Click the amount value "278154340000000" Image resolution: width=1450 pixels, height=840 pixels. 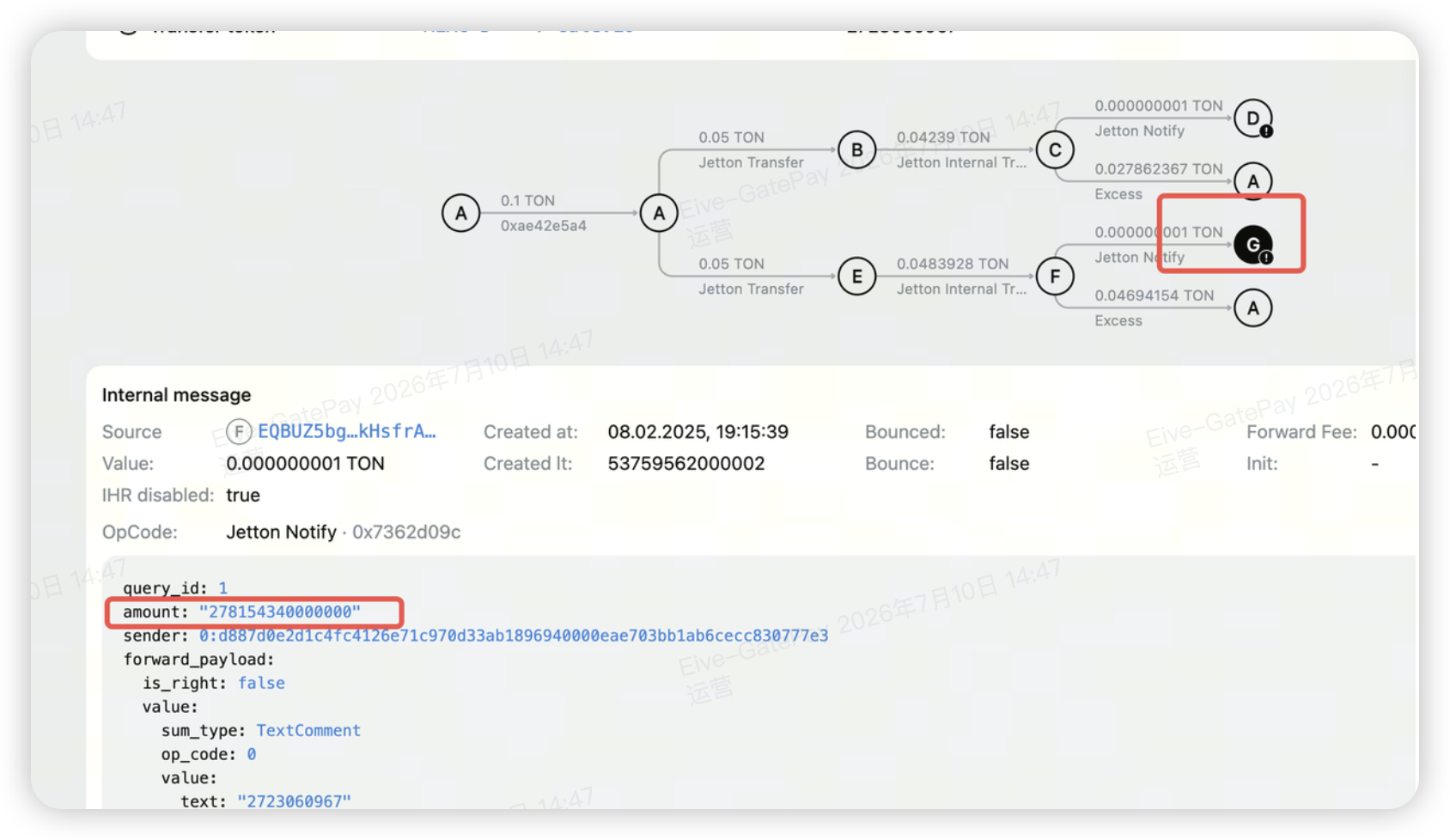pos(280,612)
